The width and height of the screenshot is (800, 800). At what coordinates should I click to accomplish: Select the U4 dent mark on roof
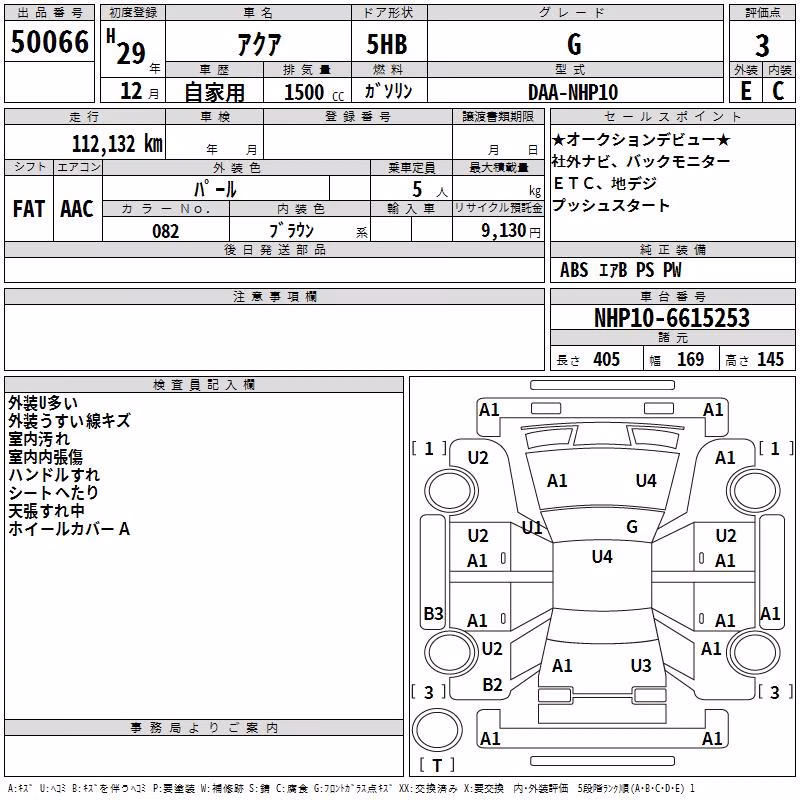click(x=602, y=557)
